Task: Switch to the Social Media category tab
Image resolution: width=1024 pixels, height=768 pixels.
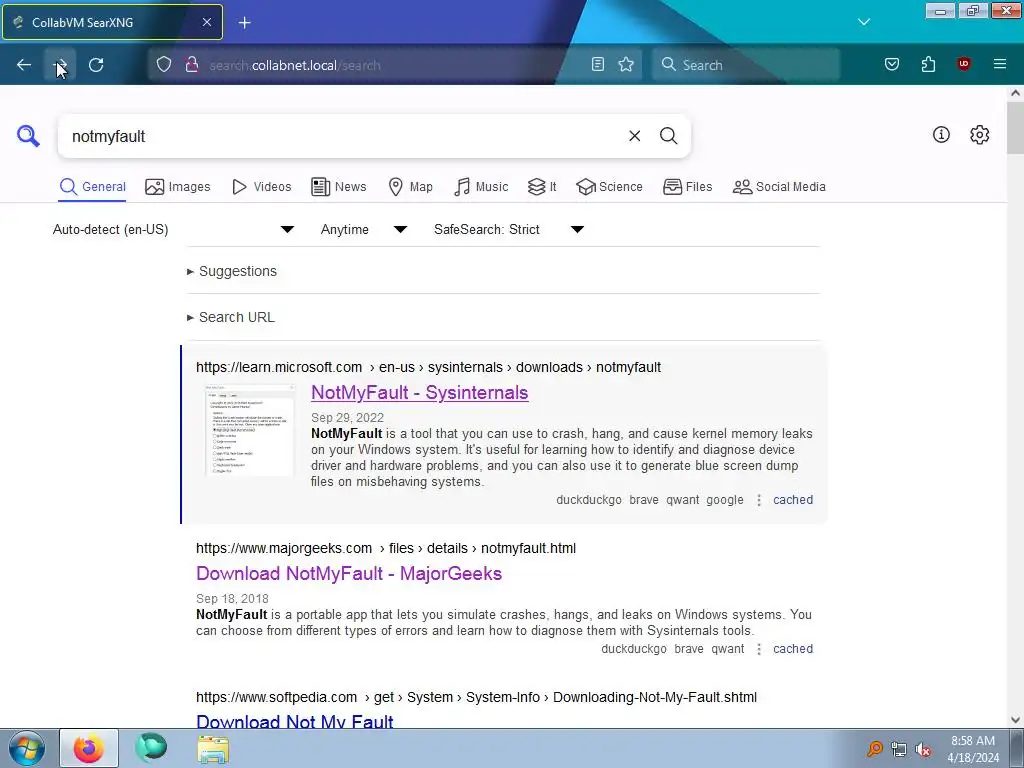Action: [778, 187]
